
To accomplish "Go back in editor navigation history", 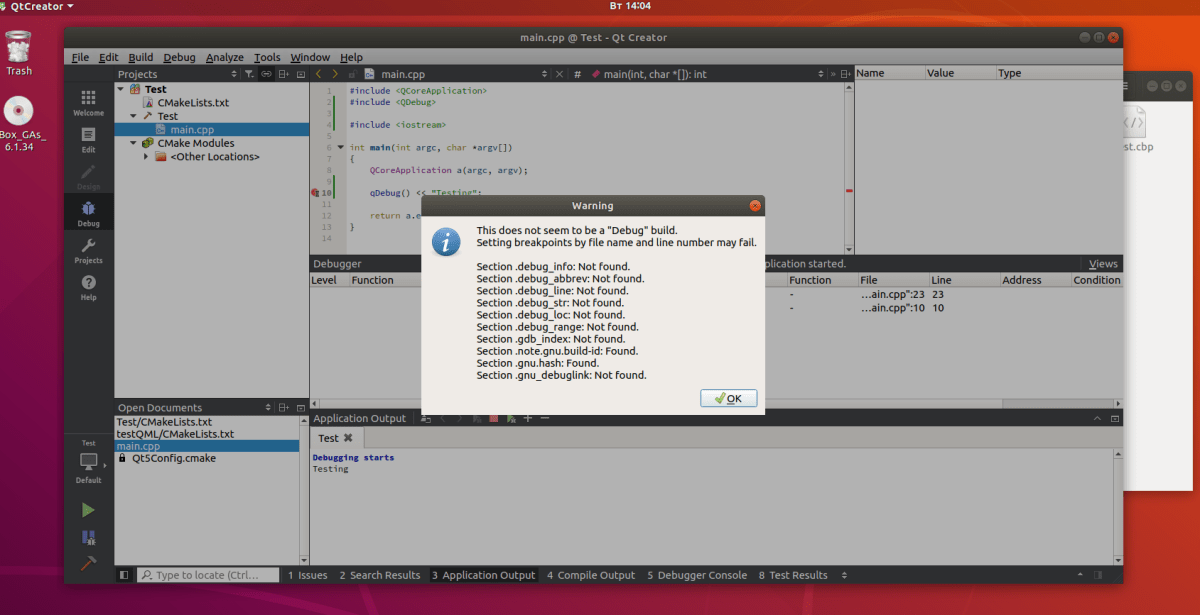I will [319, 74].
